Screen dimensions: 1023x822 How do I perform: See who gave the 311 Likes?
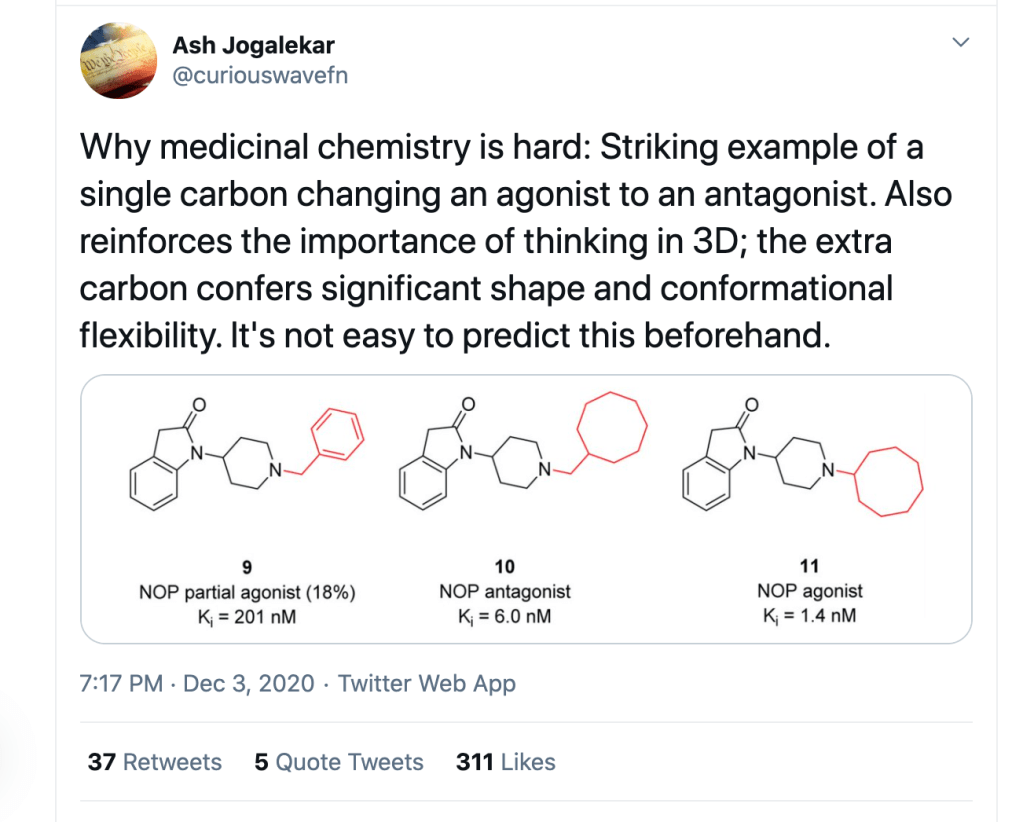[505, 762]
